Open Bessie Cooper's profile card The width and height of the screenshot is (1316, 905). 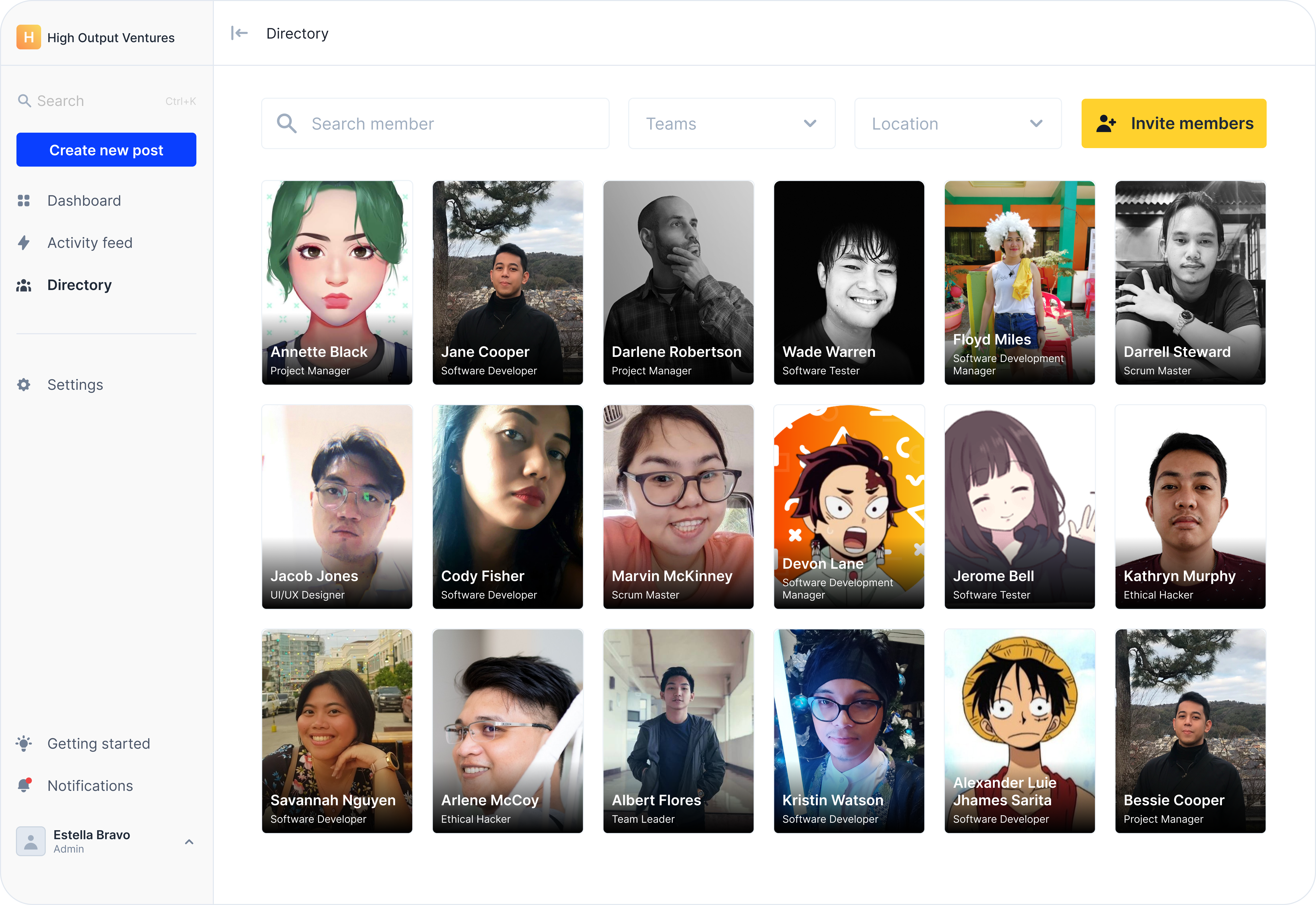(x=1190, y=731)
